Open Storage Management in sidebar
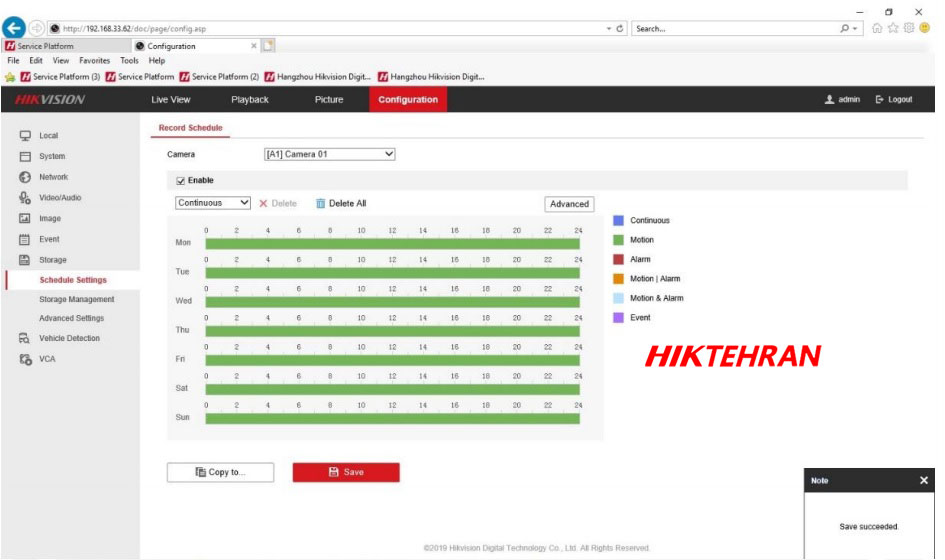This screenshot has height=560, width=945. [77, 300]
